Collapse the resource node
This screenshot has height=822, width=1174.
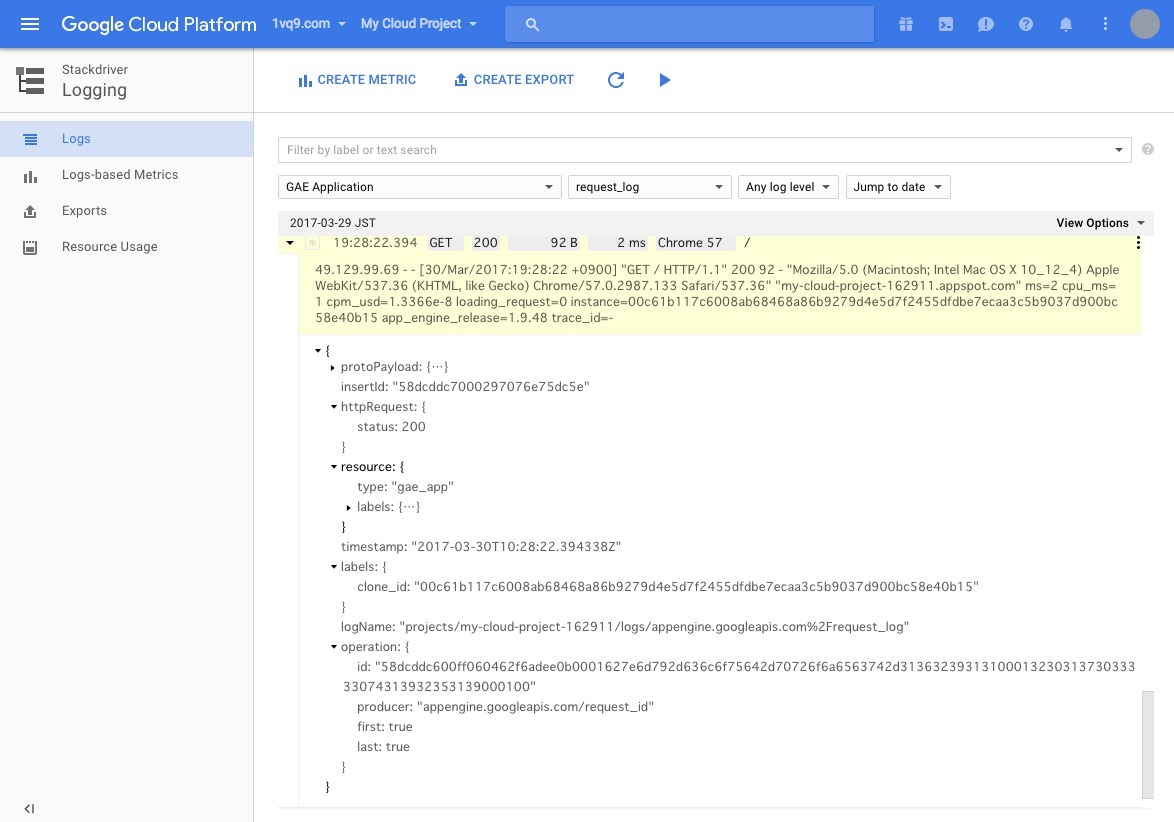point(334,466)
